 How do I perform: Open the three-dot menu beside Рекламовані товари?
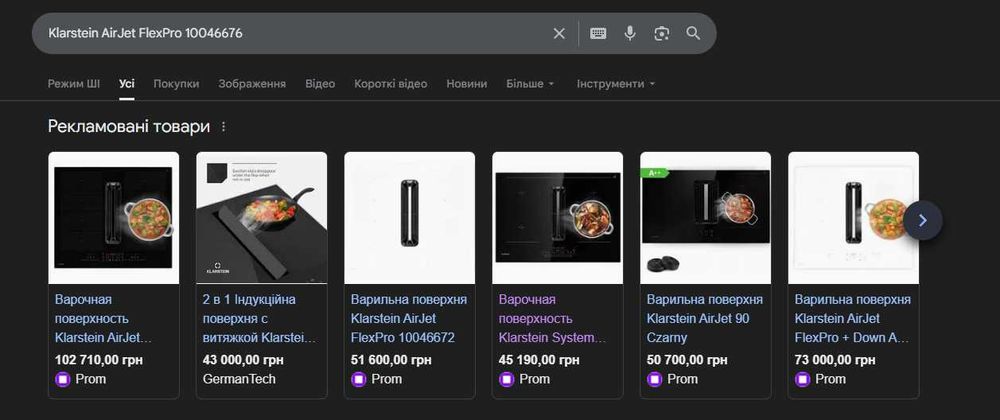coord(223,127)
